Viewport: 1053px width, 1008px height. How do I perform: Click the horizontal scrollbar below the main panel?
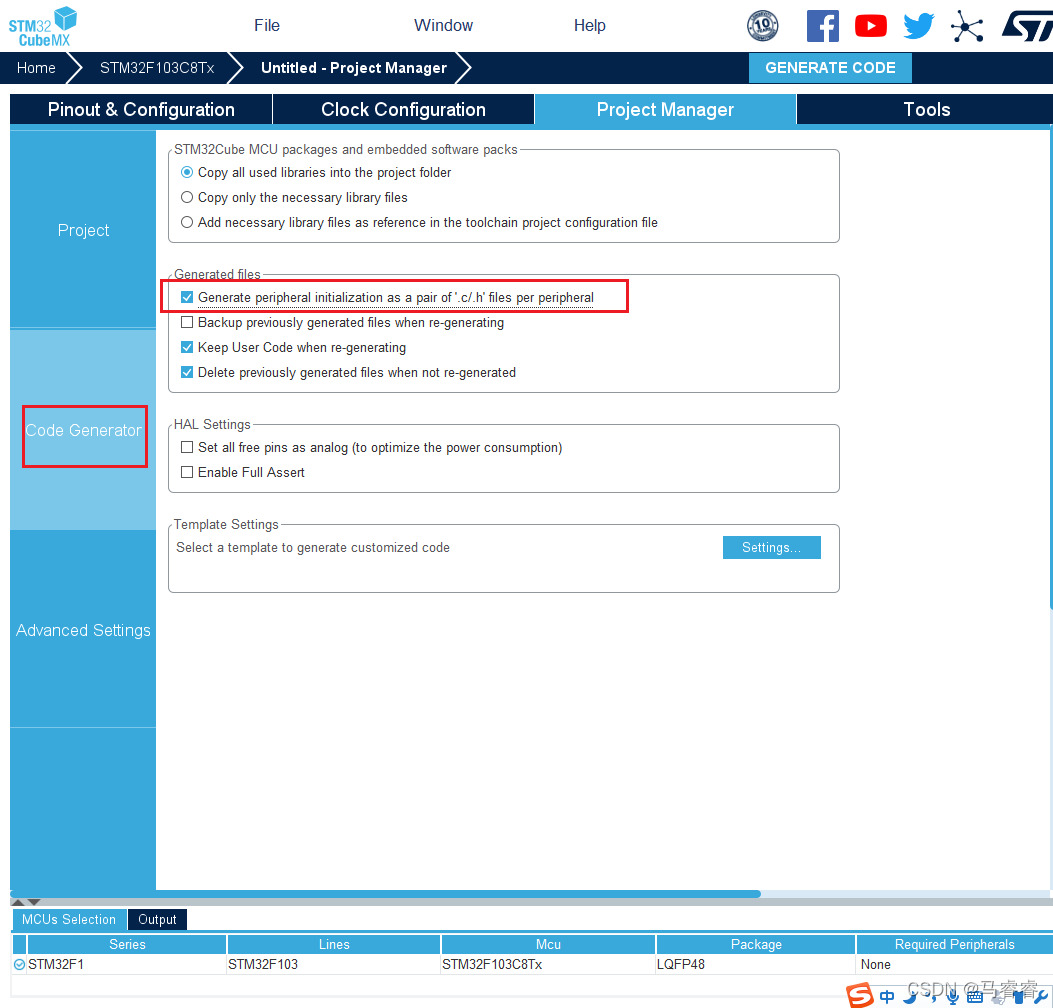tap(385, 894)
